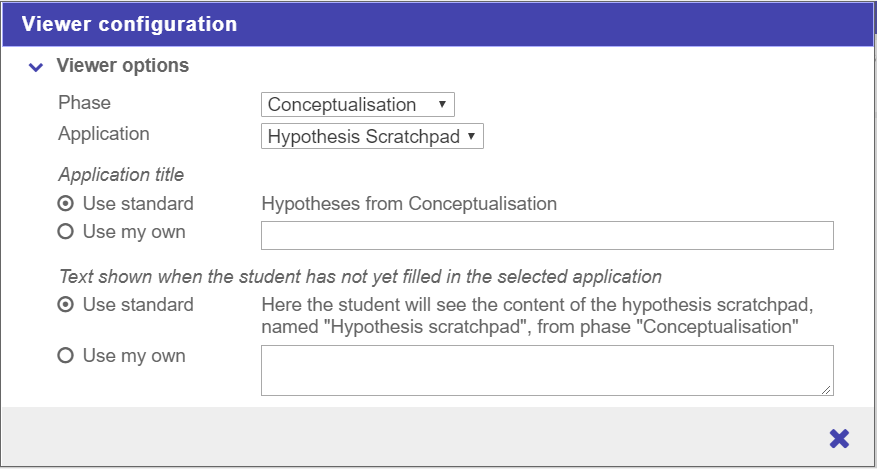
Task: Click the Application title italic heading
Action: 121,175
